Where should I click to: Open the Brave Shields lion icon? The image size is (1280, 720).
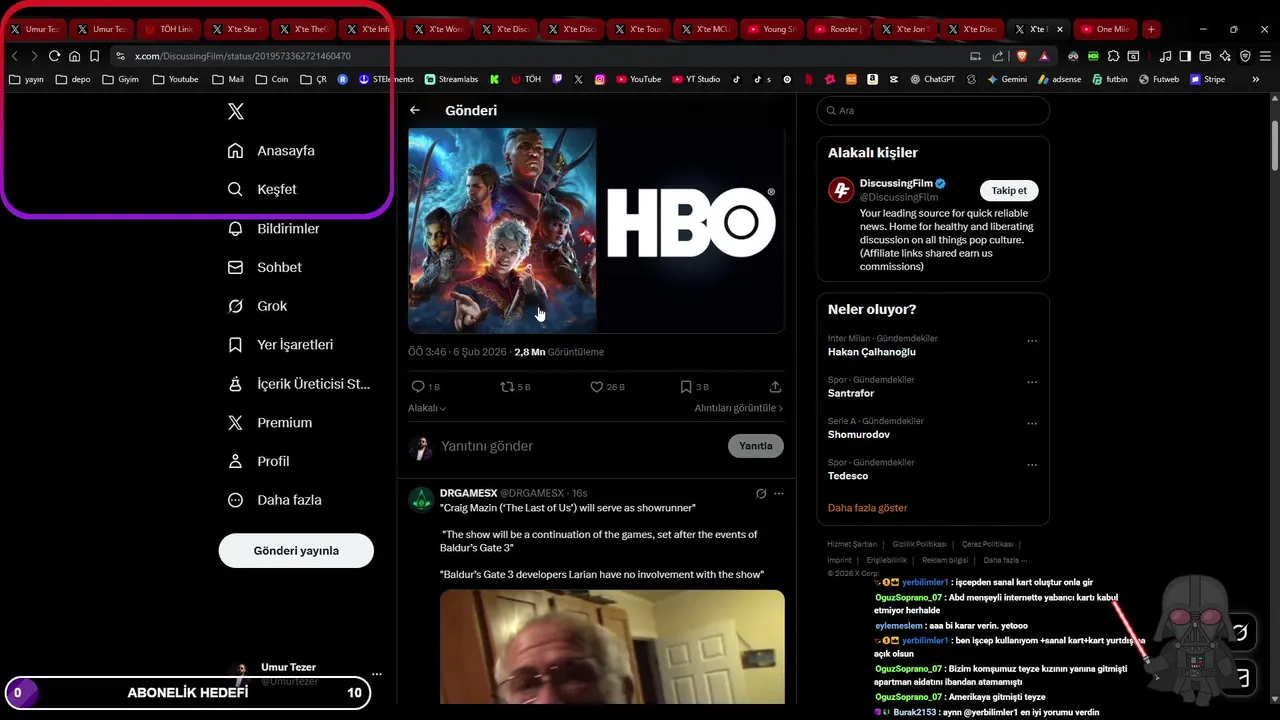[1021, 56]
